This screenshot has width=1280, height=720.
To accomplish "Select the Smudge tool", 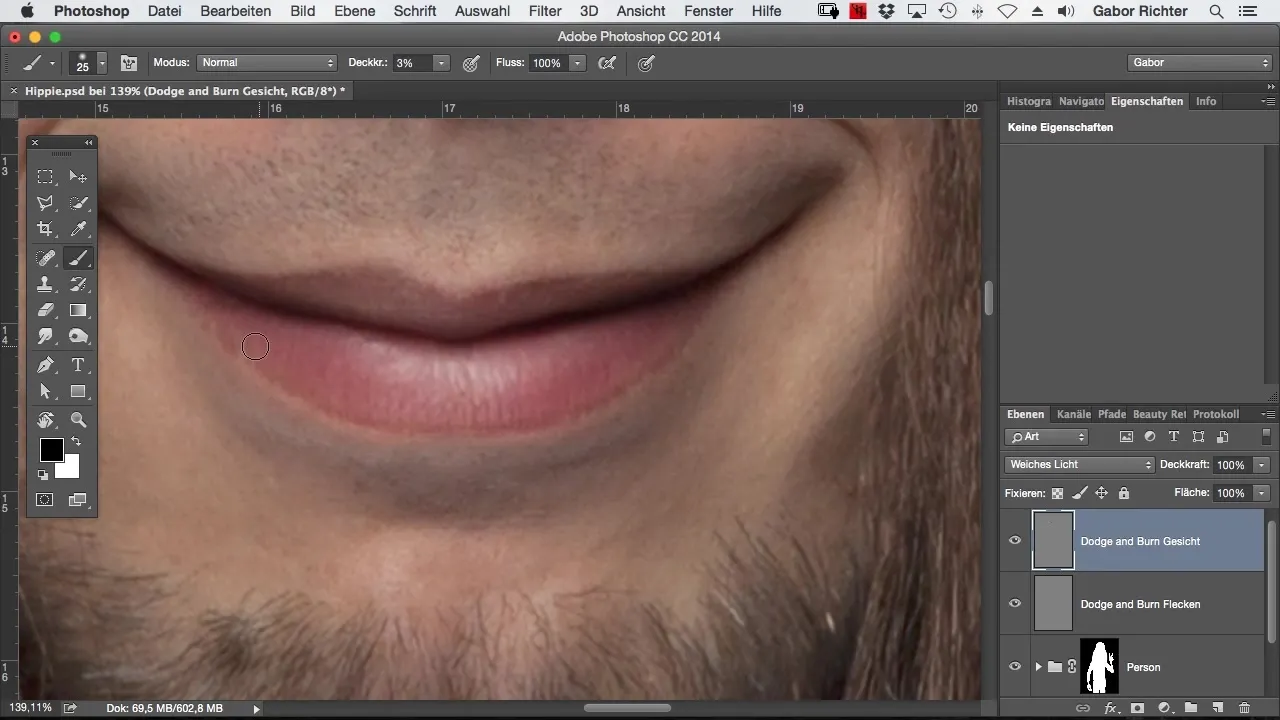I will (x=45, y=337).
